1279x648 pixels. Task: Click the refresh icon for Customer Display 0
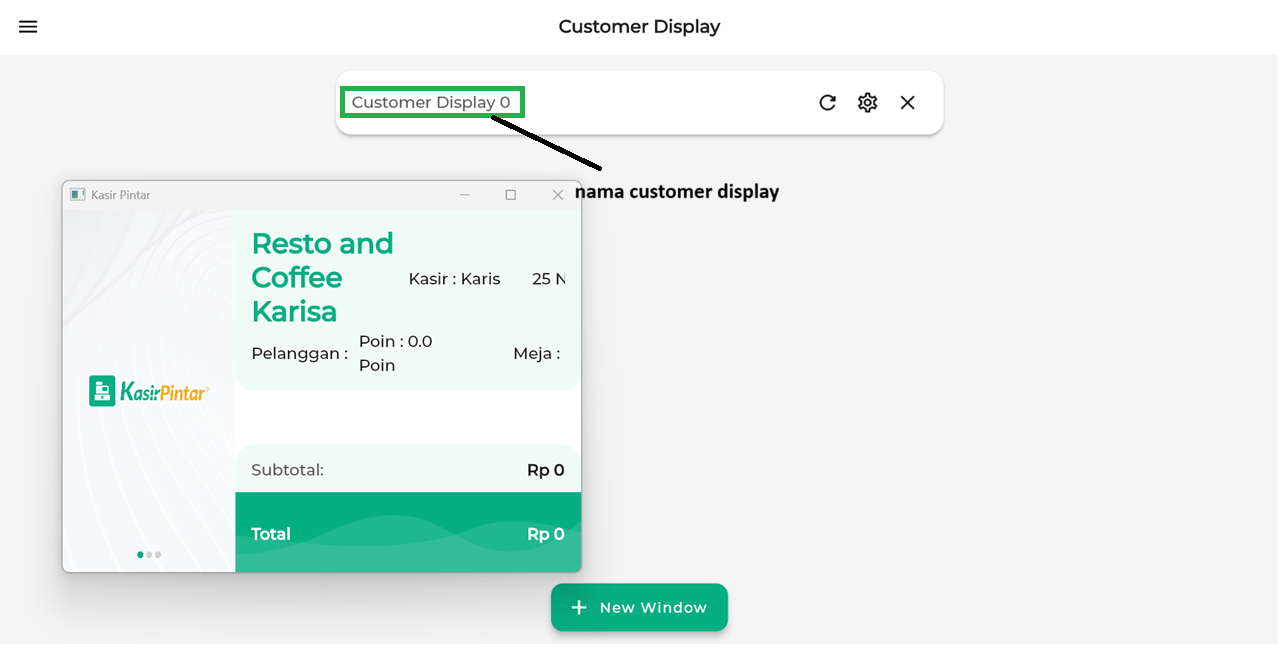click(827, 102)
